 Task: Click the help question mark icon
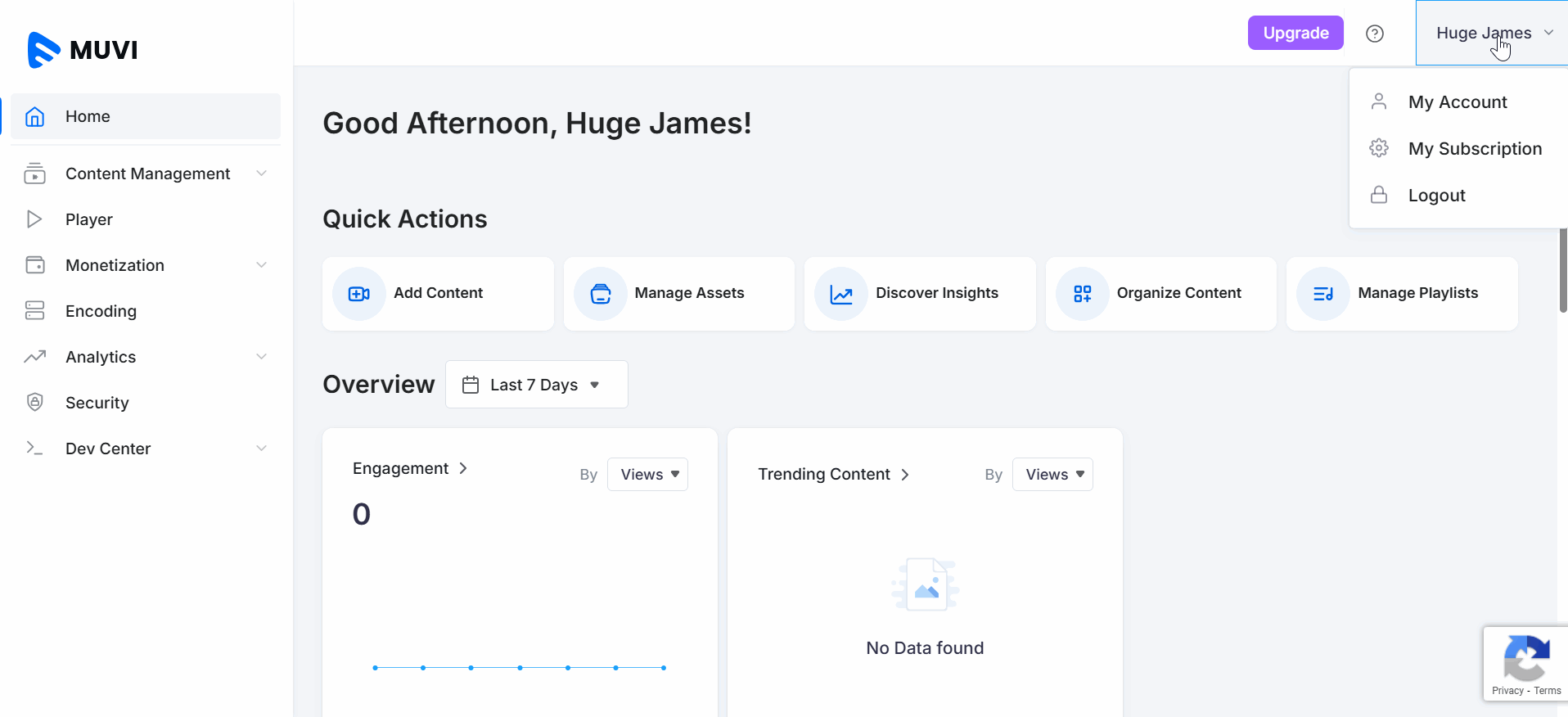tap(1375, 34)
